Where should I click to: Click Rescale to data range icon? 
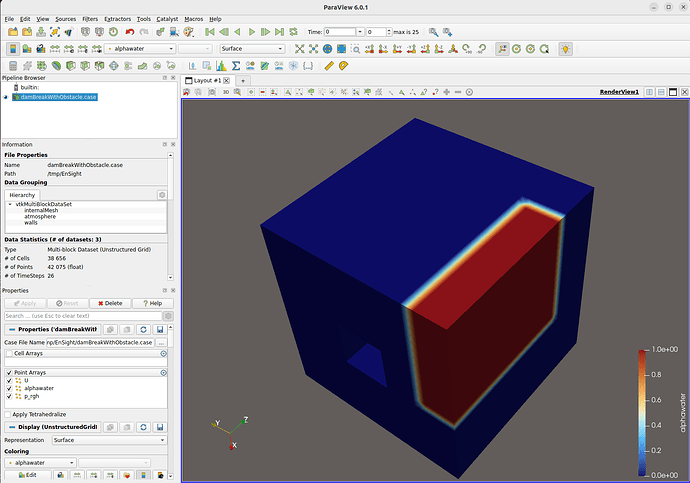55,49
